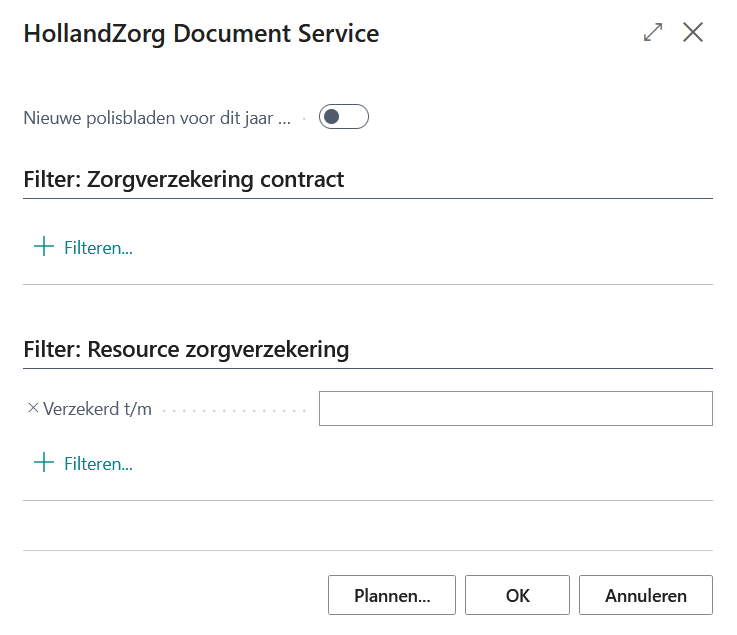The height and width of the screenshot is (635, 737).
Task: Click the plus icon under Resource zorgverzekering
Action: pyautogui.click(x=43, y=463)
